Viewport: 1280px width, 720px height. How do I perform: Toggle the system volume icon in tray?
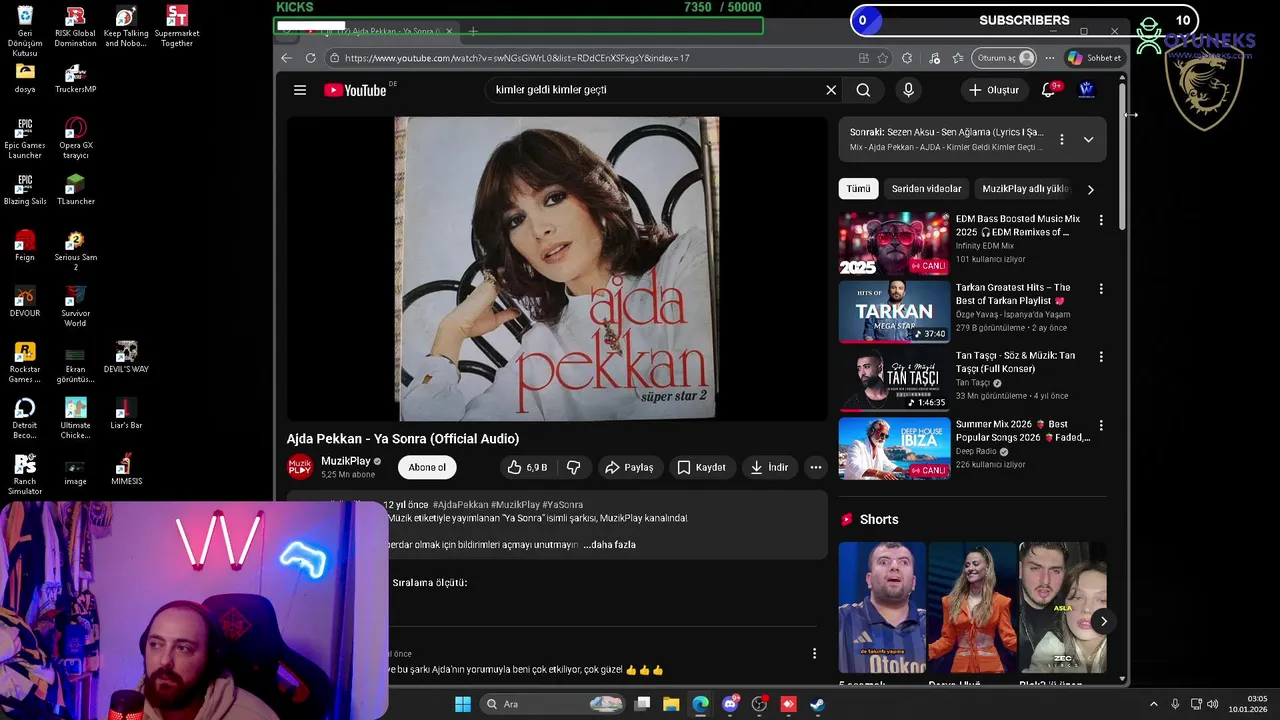point(1213,704)
